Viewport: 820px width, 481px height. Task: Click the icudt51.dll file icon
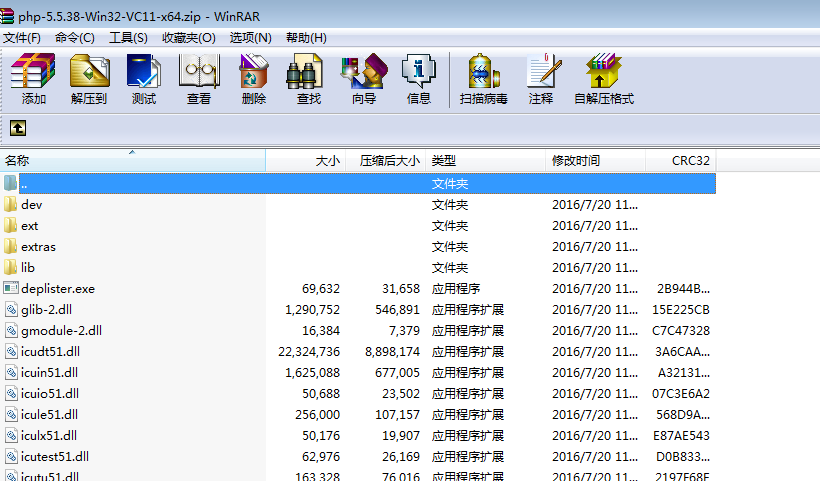11,351
